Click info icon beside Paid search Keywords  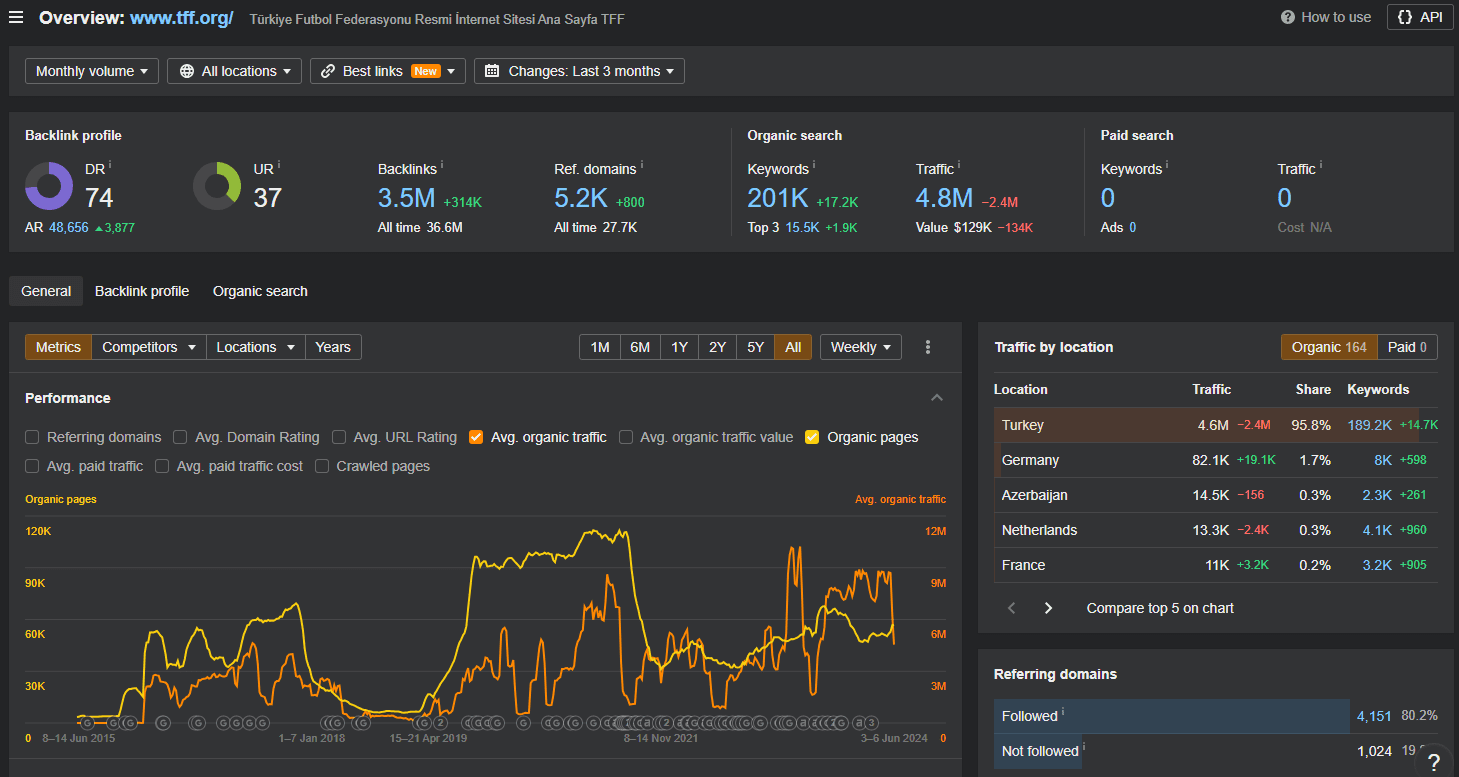click(1167, 164)
